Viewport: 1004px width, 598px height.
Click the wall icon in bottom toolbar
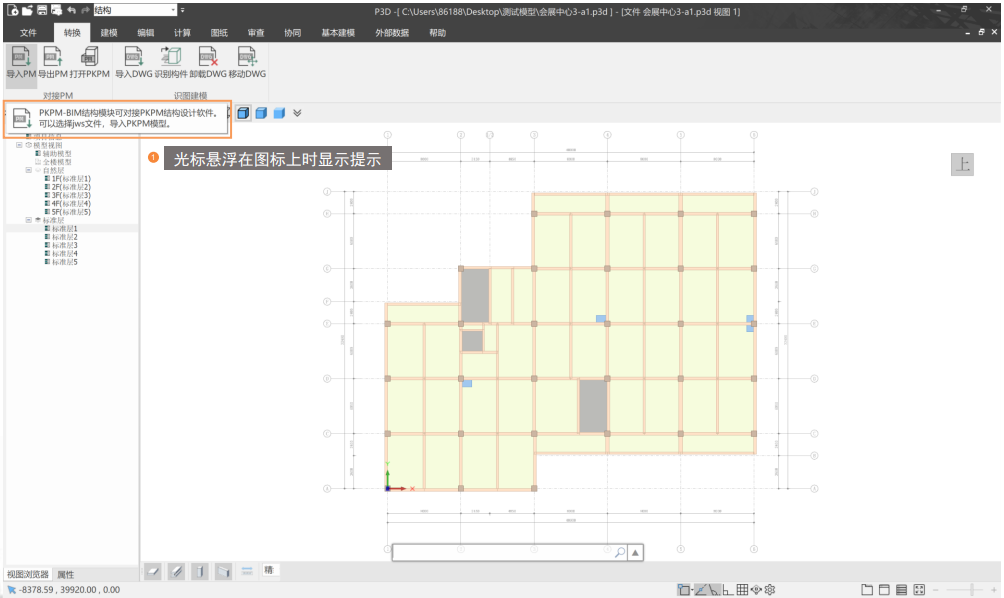pos(223,571)
